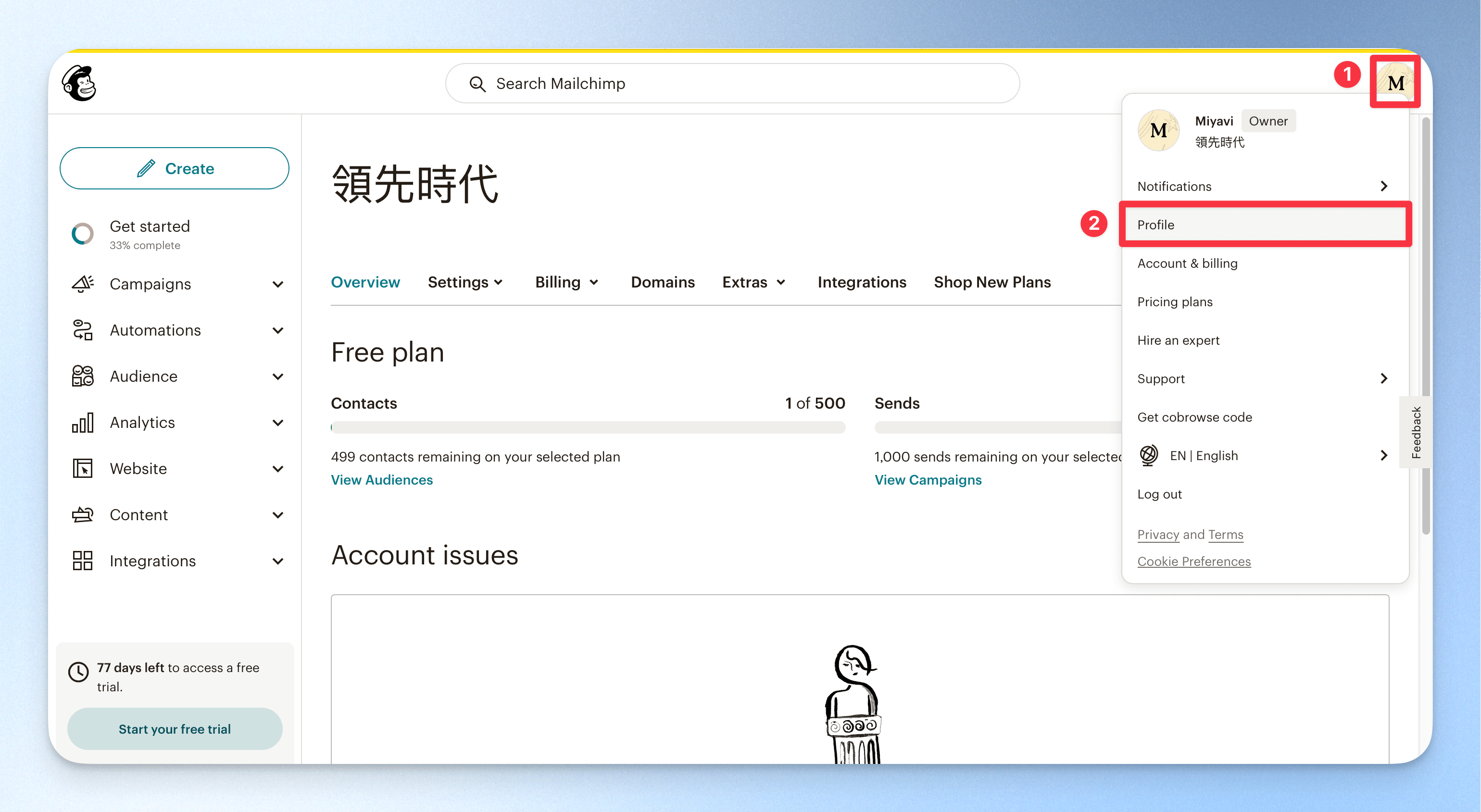
Task: Click the Get started progress ring icon
Action: (x=82, y=234)
